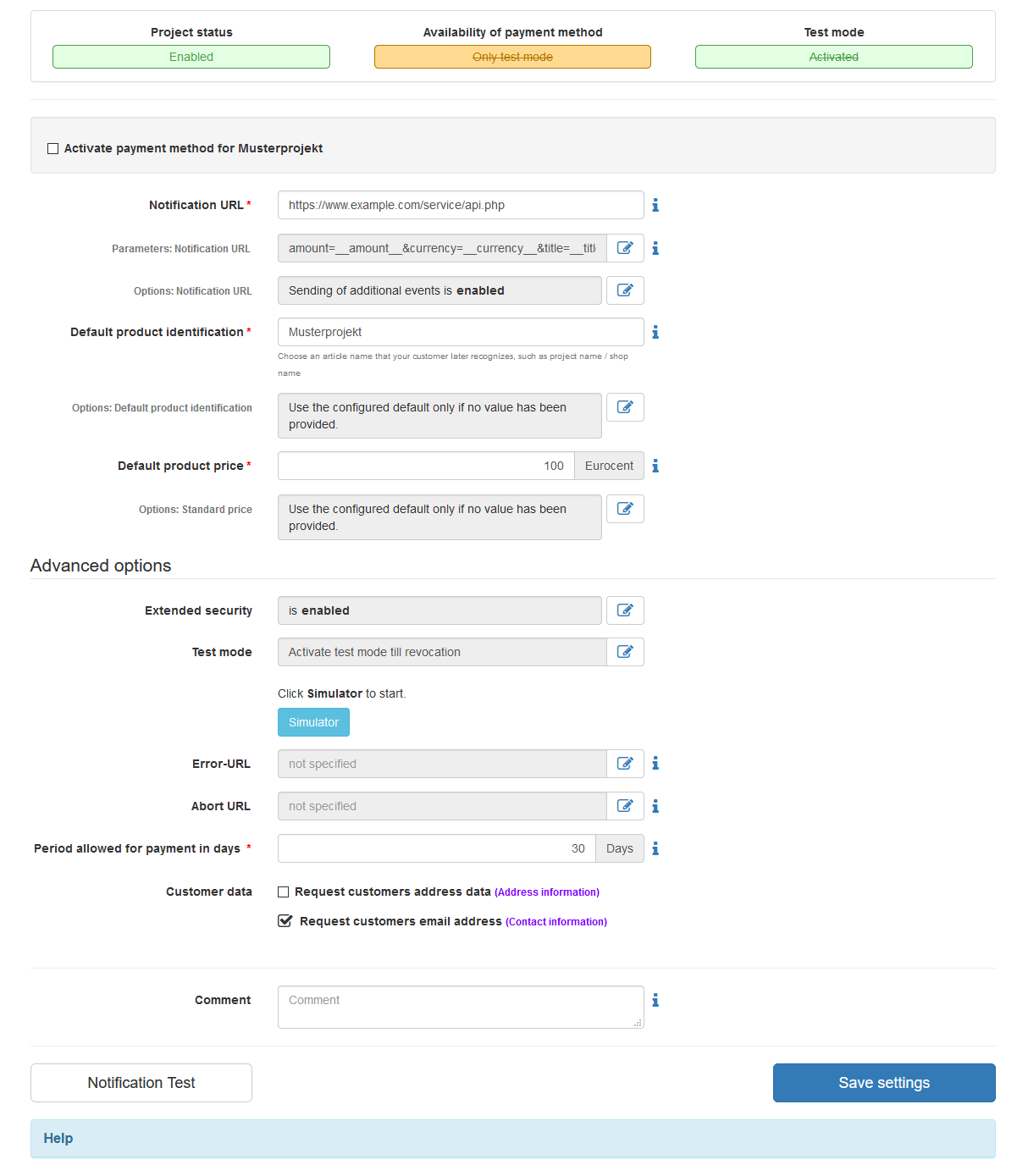The height and width of the screenshot is (1176, 1017).
Task: Uncheck Request customers email address
Action: pyautogui.click(x=284, y=921)
